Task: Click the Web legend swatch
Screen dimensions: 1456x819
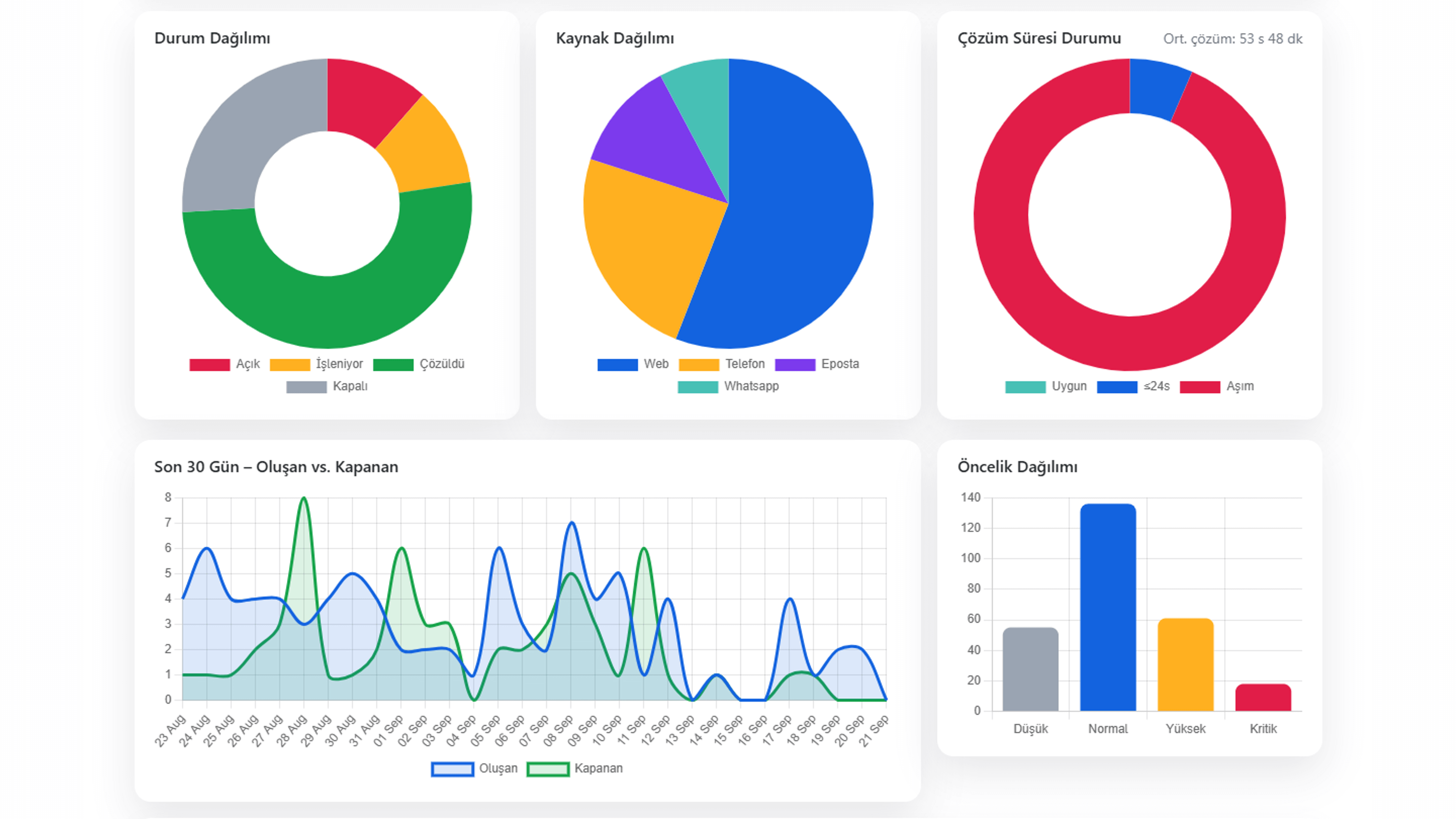Action: 617,365
